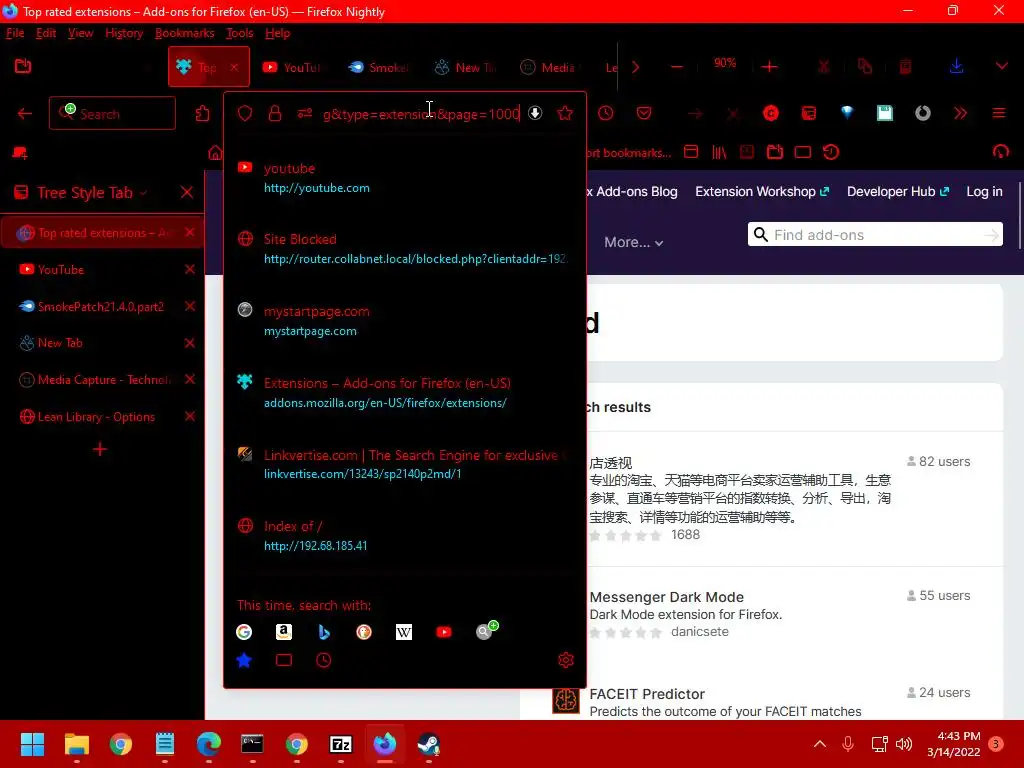Image resolution: width=1024 pixels, height=768 pixels.
Task: Select YouTube tab in tree sidebar
Action: 101,269
